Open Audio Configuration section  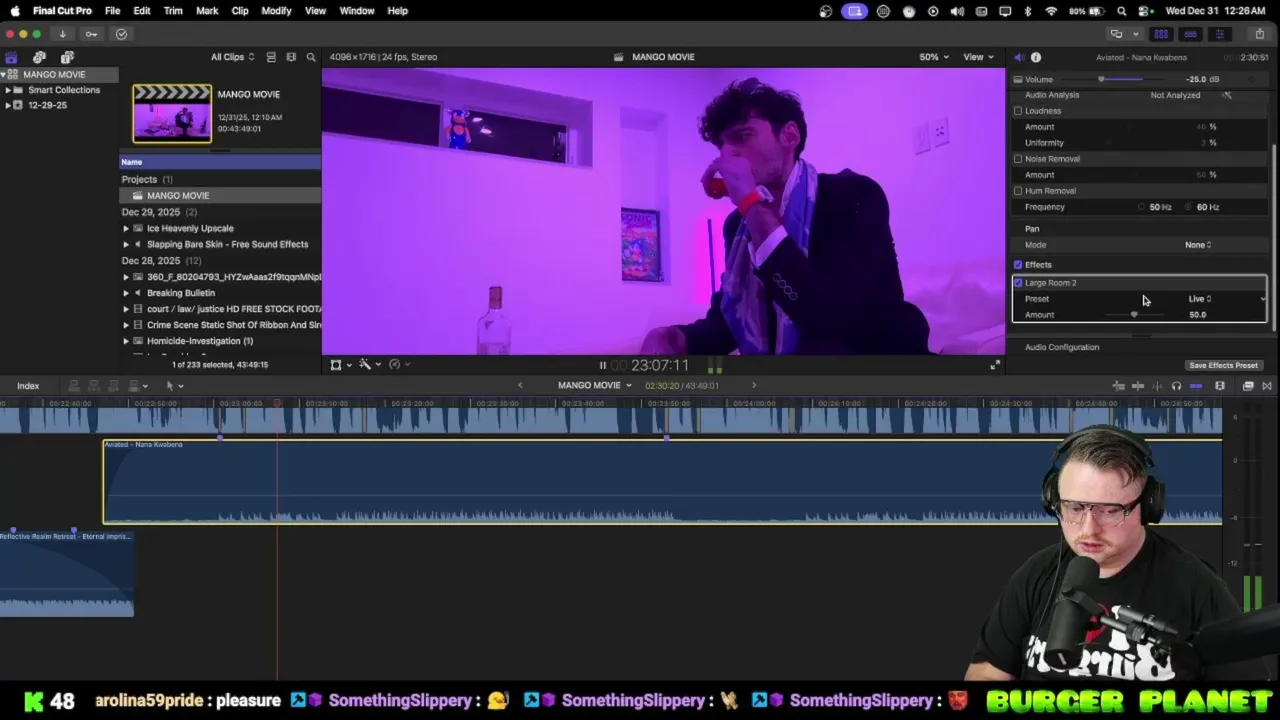click(x=1062, y=347)
